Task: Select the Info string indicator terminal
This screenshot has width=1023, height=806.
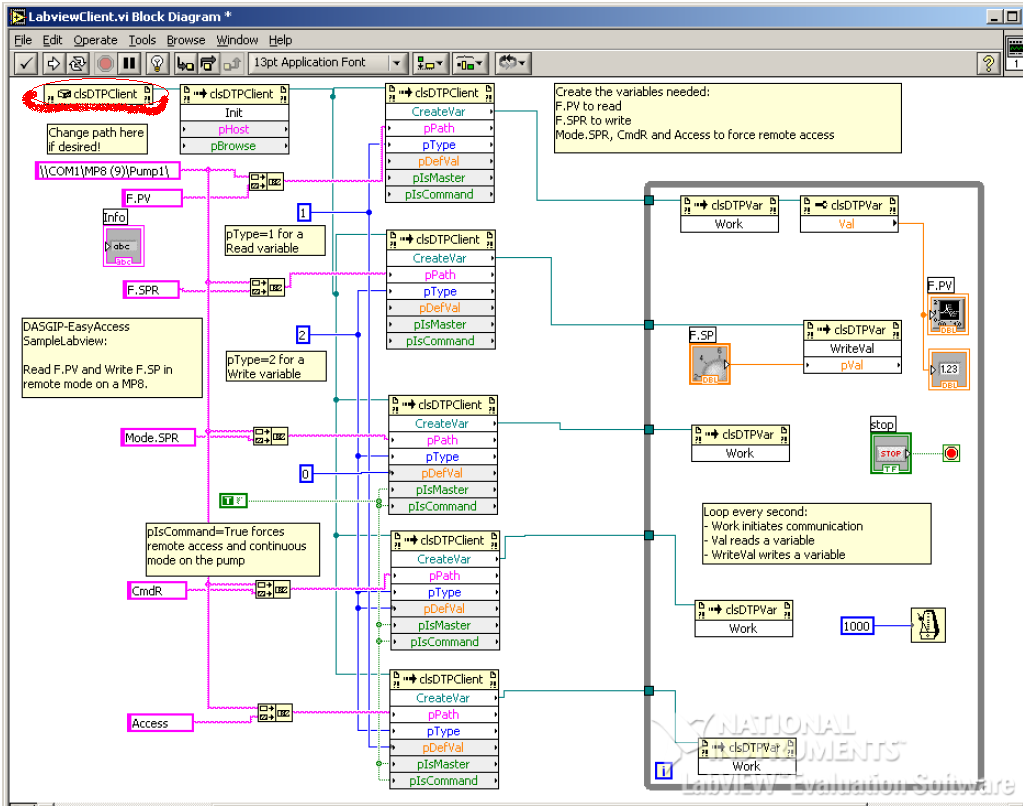Action: click(123, 246)
